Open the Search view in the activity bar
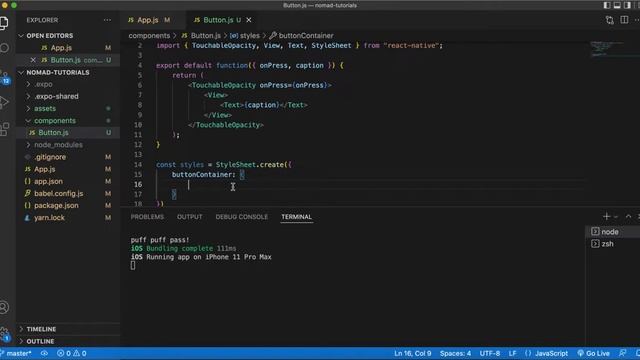 click(x=4, y=48)
